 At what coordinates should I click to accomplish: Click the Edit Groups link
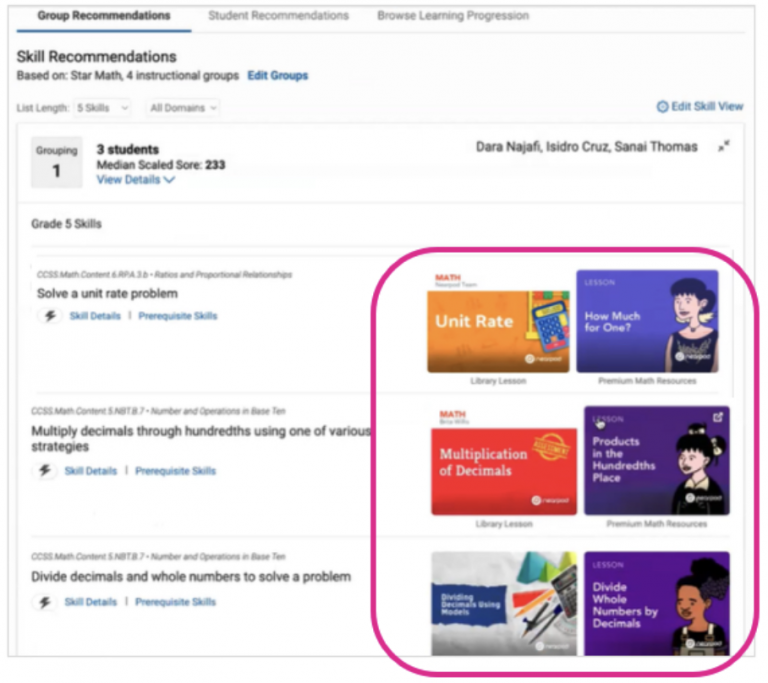277,76
